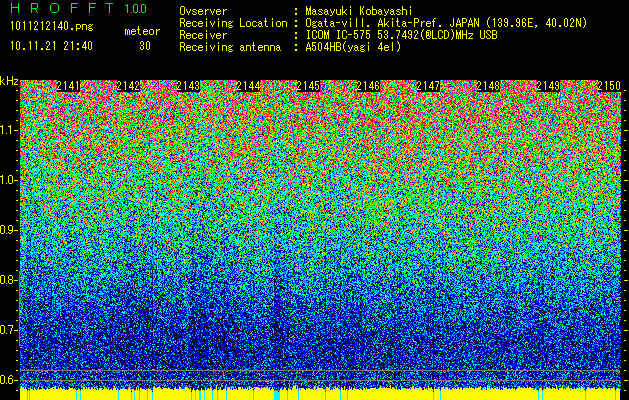Click the date text 10.11.21 21:40
The width and height of the screenshot is (629, 400).
pos(51,46)
